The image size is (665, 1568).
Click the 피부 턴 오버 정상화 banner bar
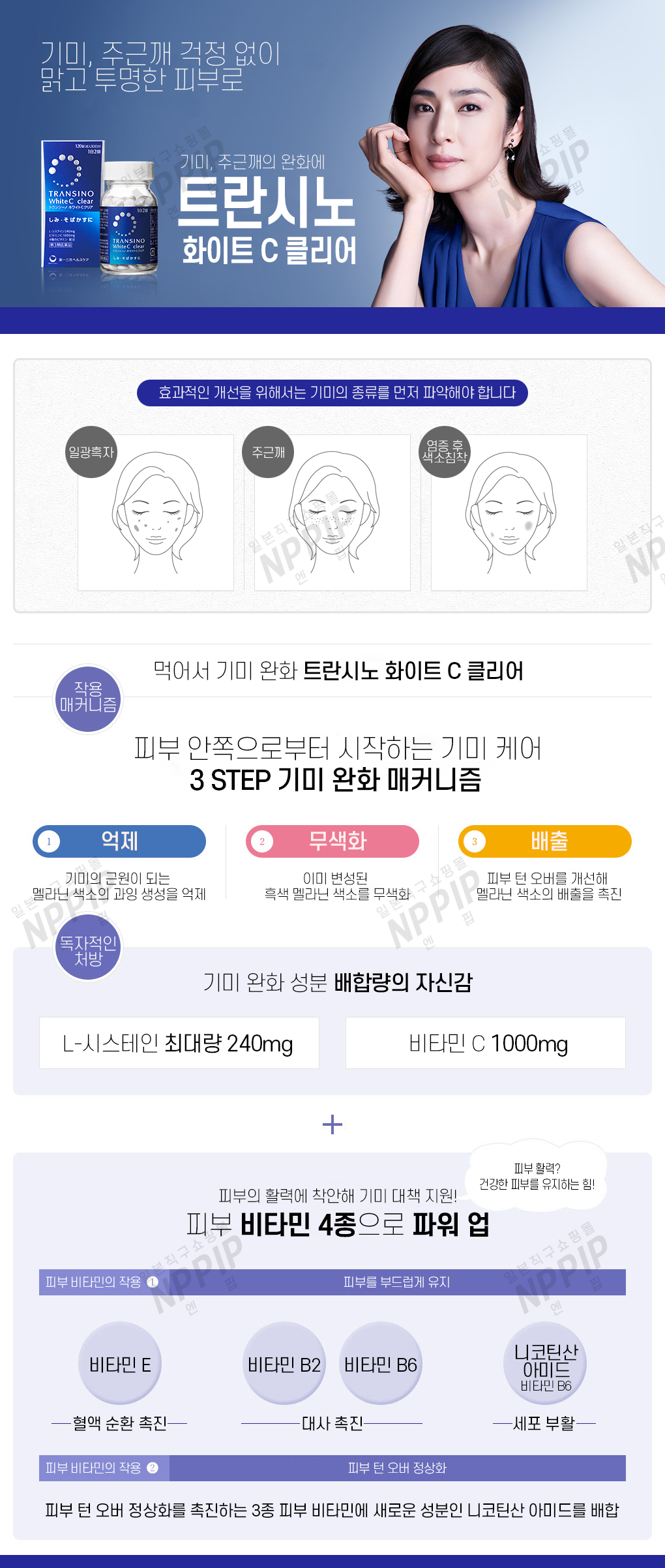pos(396,1468)
